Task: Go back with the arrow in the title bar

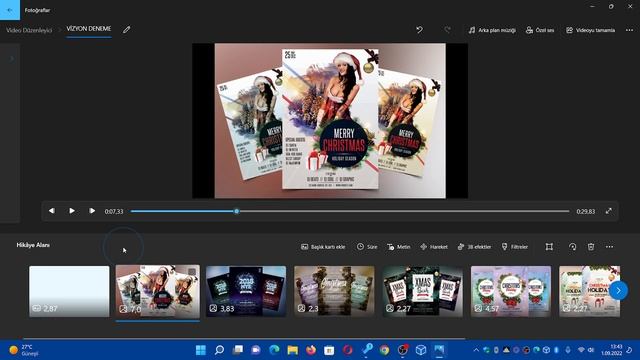Action: [10, 10]
